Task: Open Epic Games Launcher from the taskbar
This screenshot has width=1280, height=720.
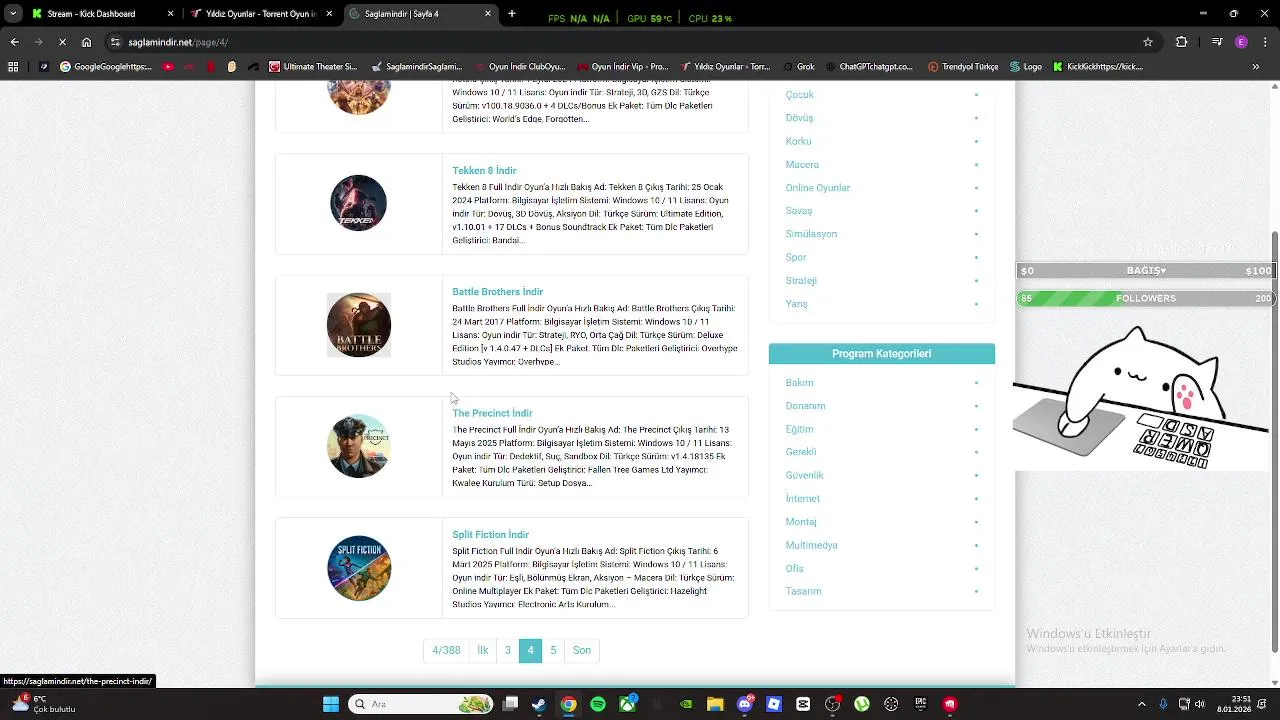Action: pyautogui.click(x=921, y=704)
